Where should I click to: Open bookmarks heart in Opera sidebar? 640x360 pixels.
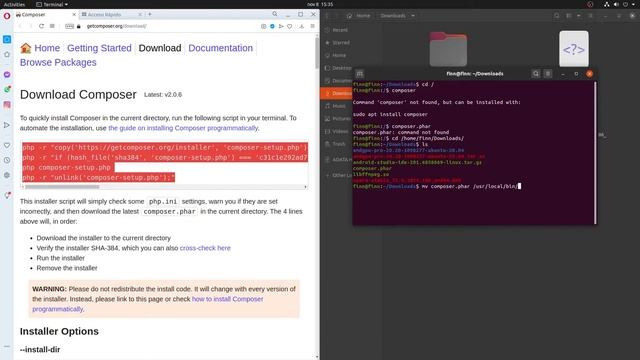click(7, 145)
